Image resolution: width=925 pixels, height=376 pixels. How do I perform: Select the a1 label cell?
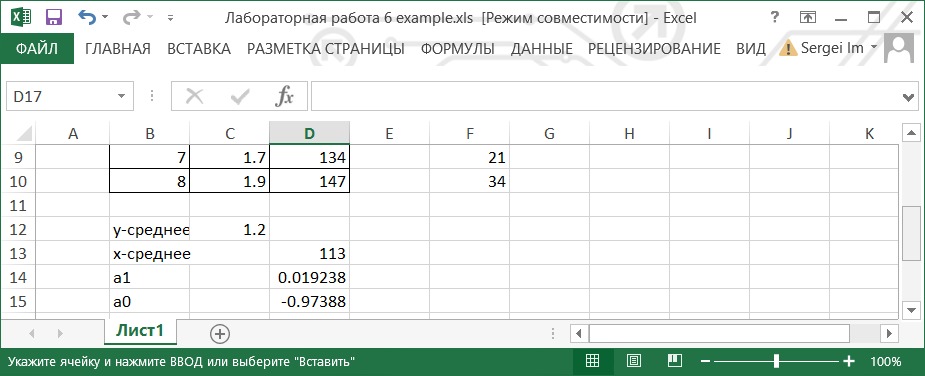coord(150,277)
